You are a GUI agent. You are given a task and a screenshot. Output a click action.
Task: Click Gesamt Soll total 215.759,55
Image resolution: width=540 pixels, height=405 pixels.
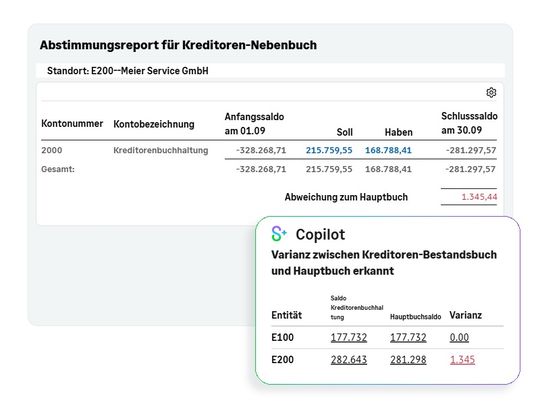pyautogui.click(x=329, y=169)
